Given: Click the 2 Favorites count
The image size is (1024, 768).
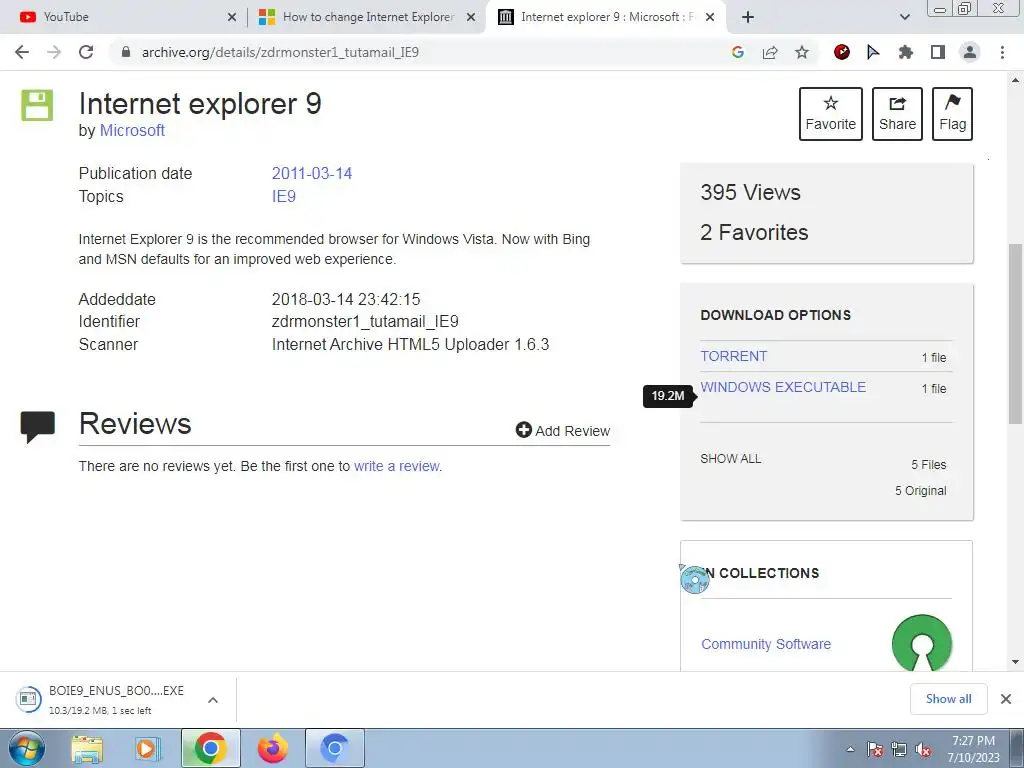Looking at the screenshot, I should pos(754,232).
